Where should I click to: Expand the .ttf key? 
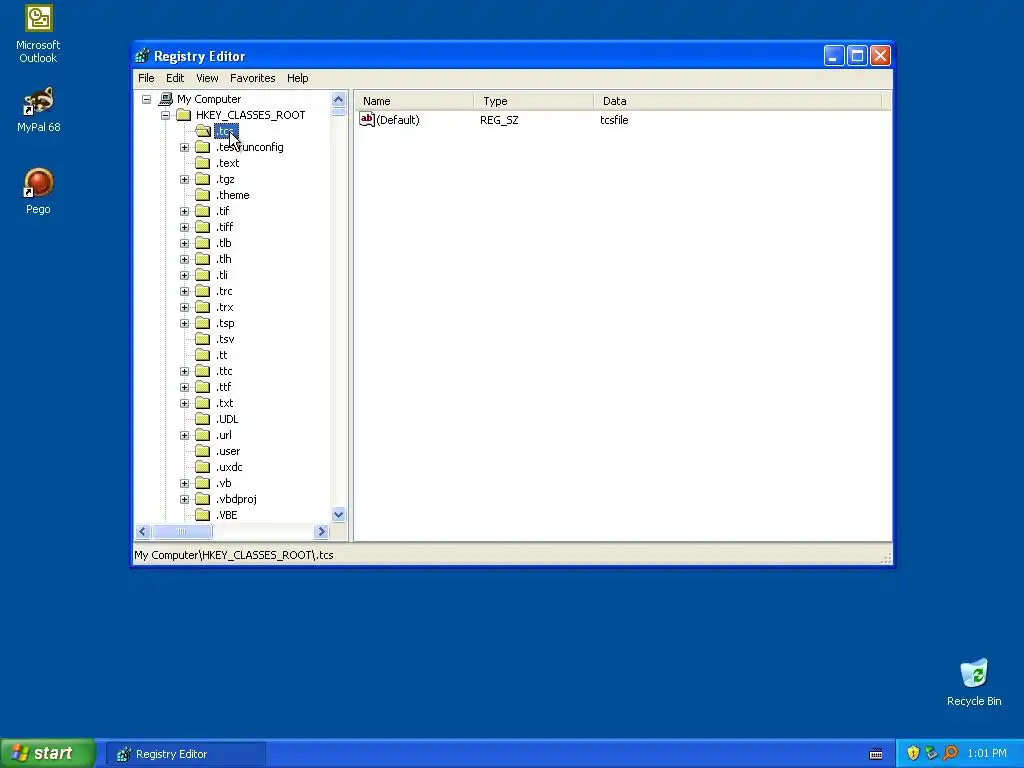[184, 387]
